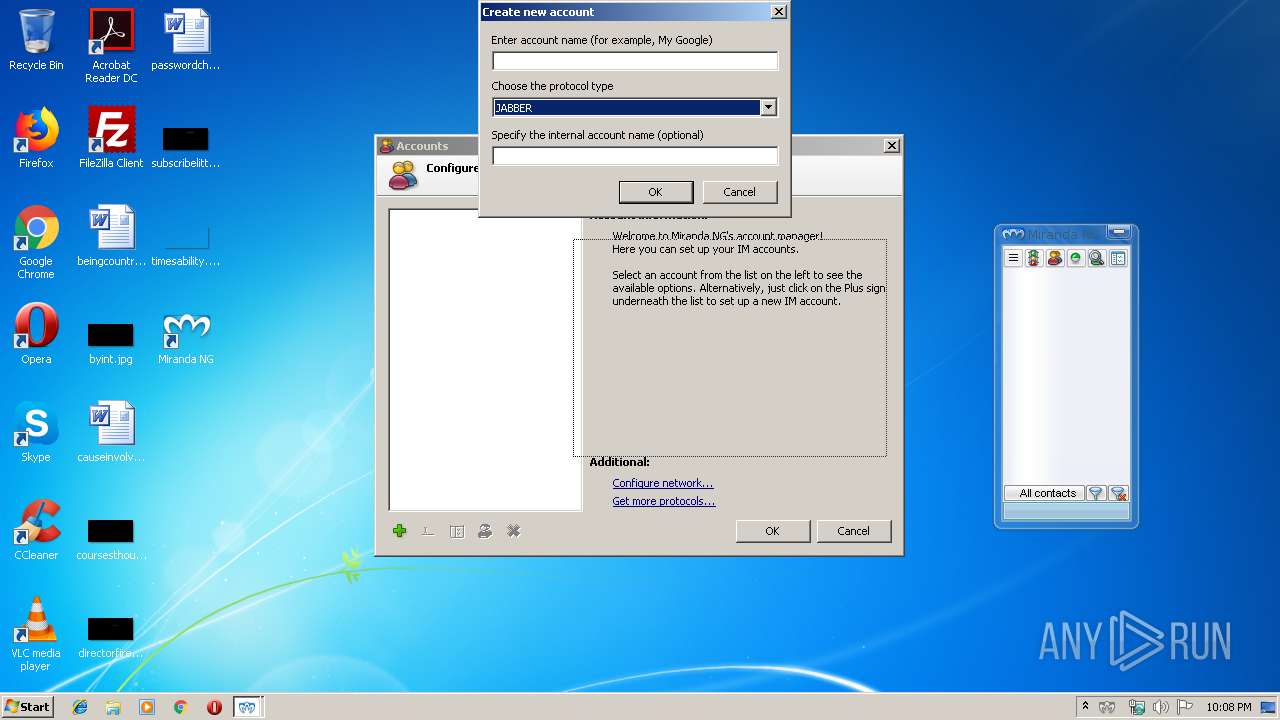This screenshot has width=1280, height=720.
Task: Select the directorfire... desktop file
Action: [x=111, y=636]
